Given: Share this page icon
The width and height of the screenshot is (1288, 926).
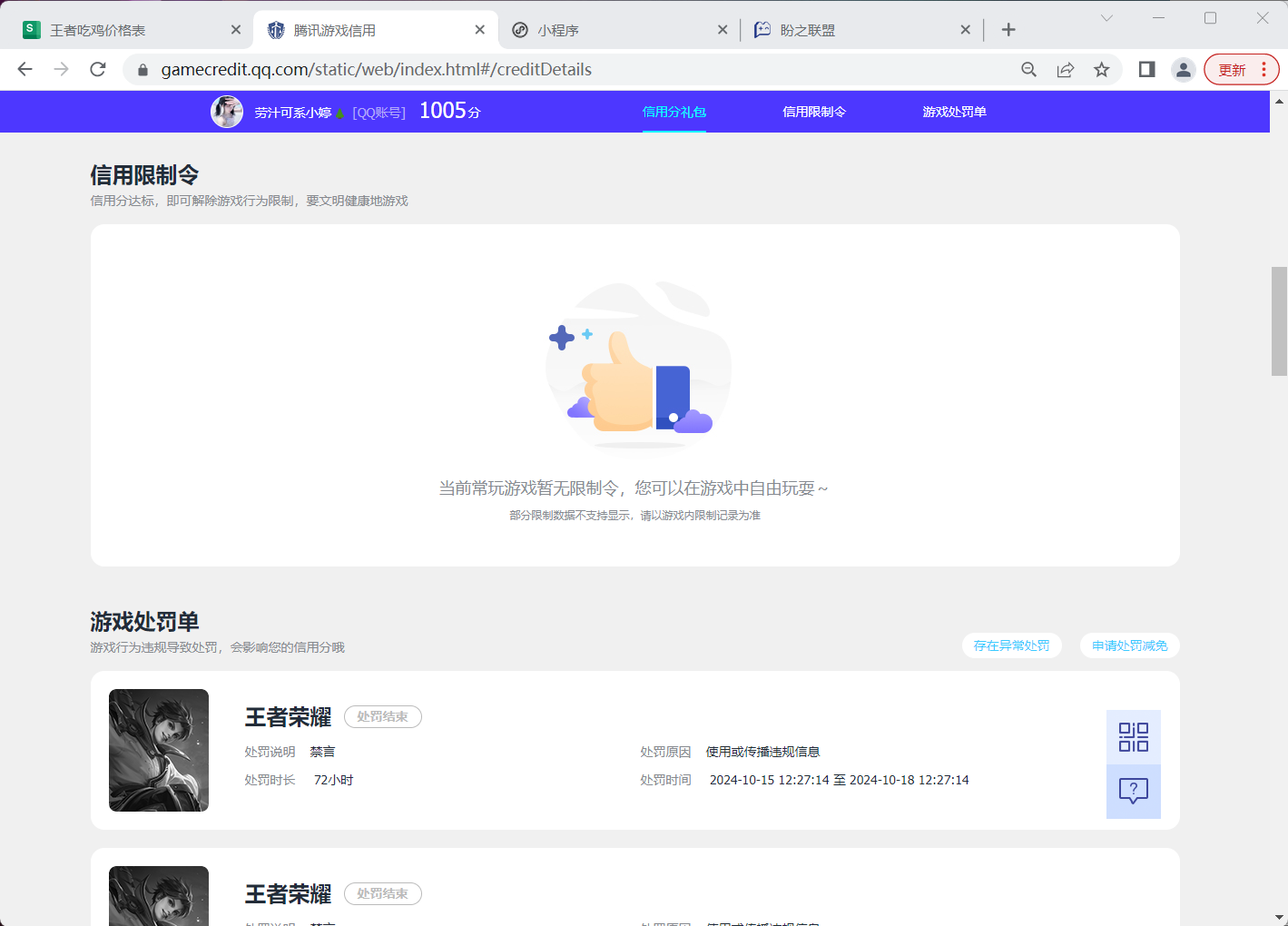Looking at the screenshot, I should pos(1066,70).
